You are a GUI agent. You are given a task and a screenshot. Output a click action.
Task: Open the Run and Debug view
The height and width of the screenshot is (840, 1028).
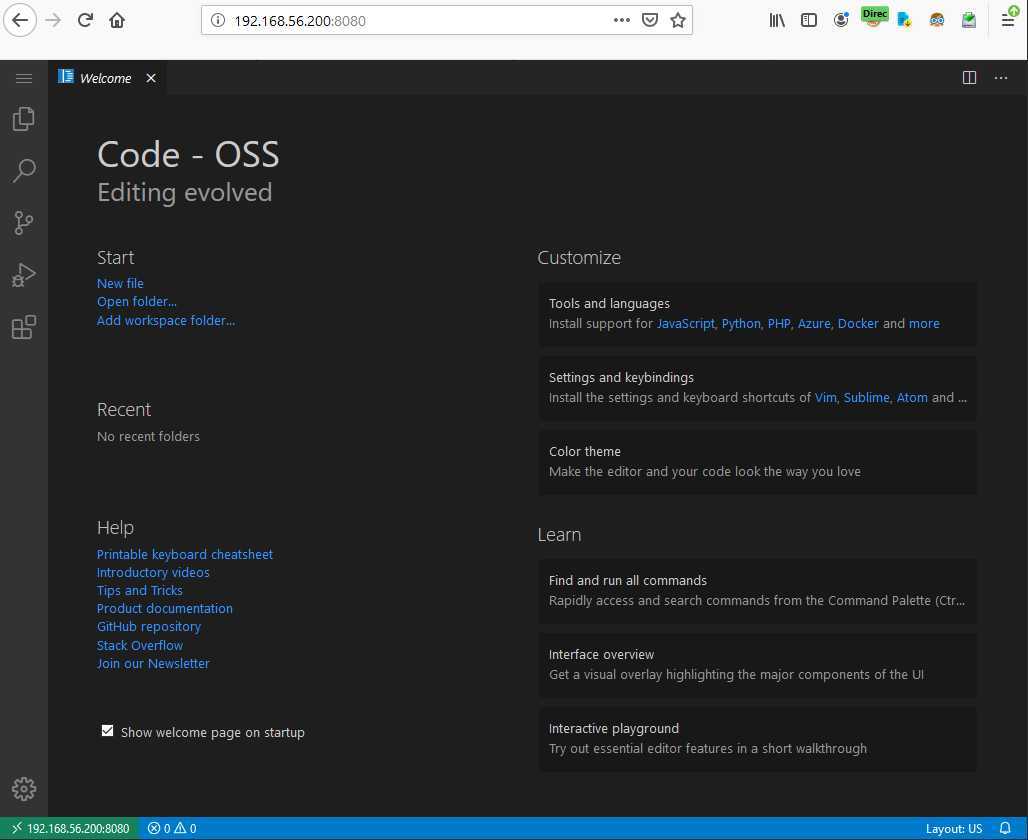(24, 275)
